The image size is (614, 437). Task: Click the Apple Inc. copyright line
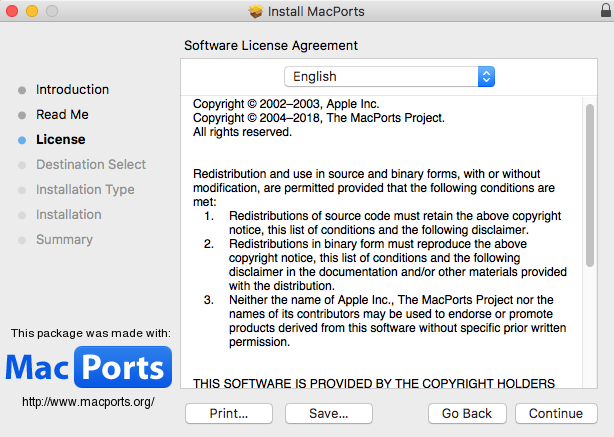click(x=286, y=104)
